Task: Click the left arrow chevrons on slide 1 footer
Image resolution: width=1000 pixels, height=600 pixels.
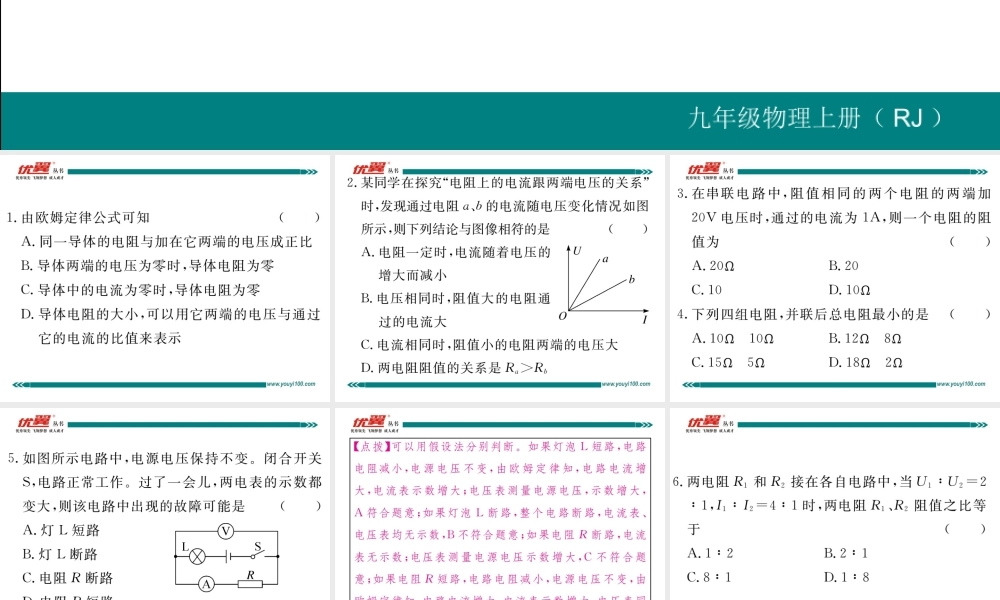Action: pos(18,384)
